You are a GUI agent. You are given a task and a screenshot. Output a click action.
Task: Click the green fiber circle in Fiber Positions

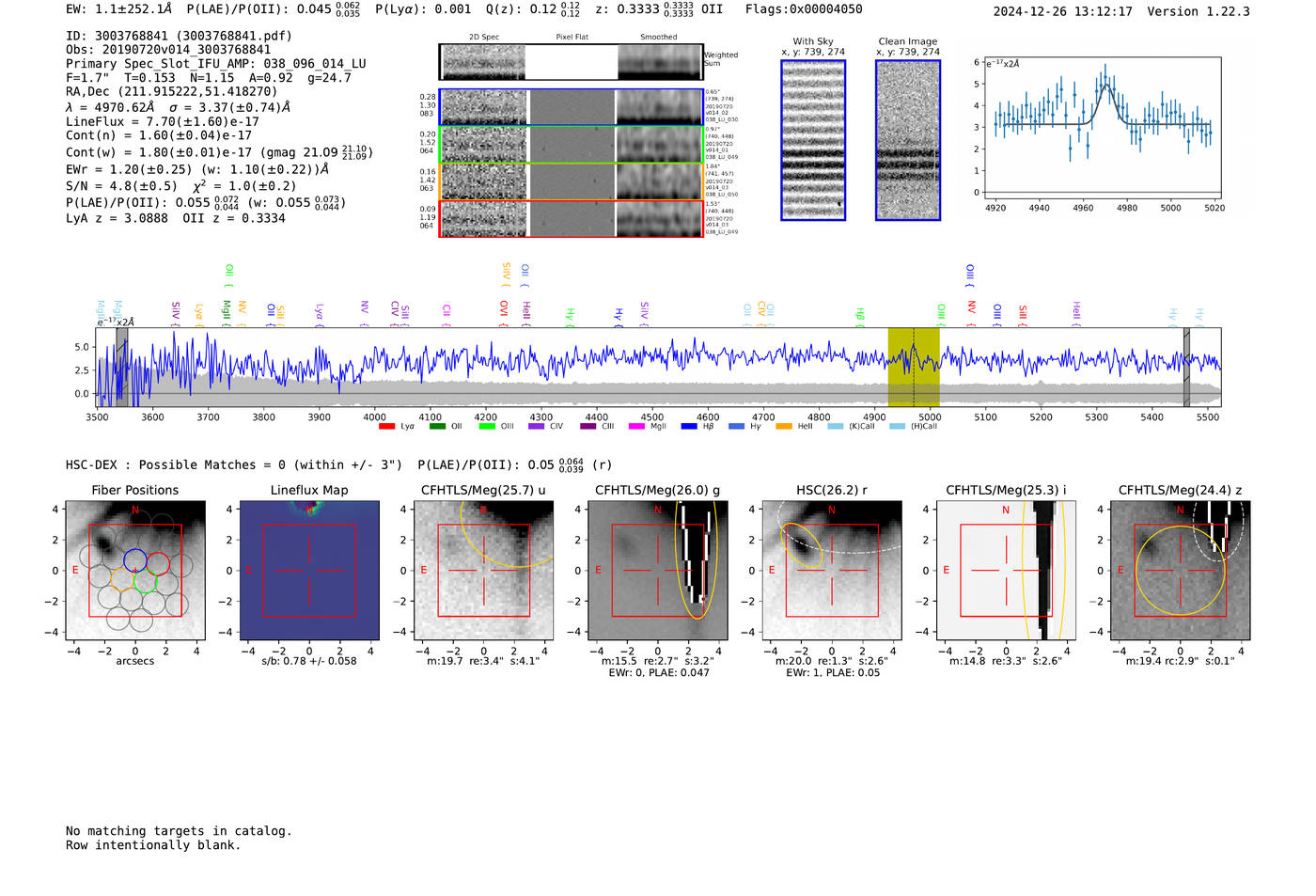coord(144,580)
